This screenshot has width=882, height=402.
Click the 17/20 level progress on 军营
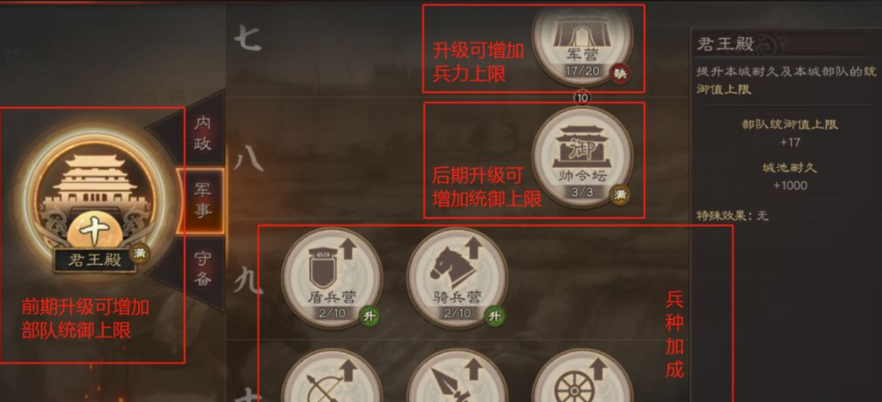pyautogui.click(x=582, y=72)
